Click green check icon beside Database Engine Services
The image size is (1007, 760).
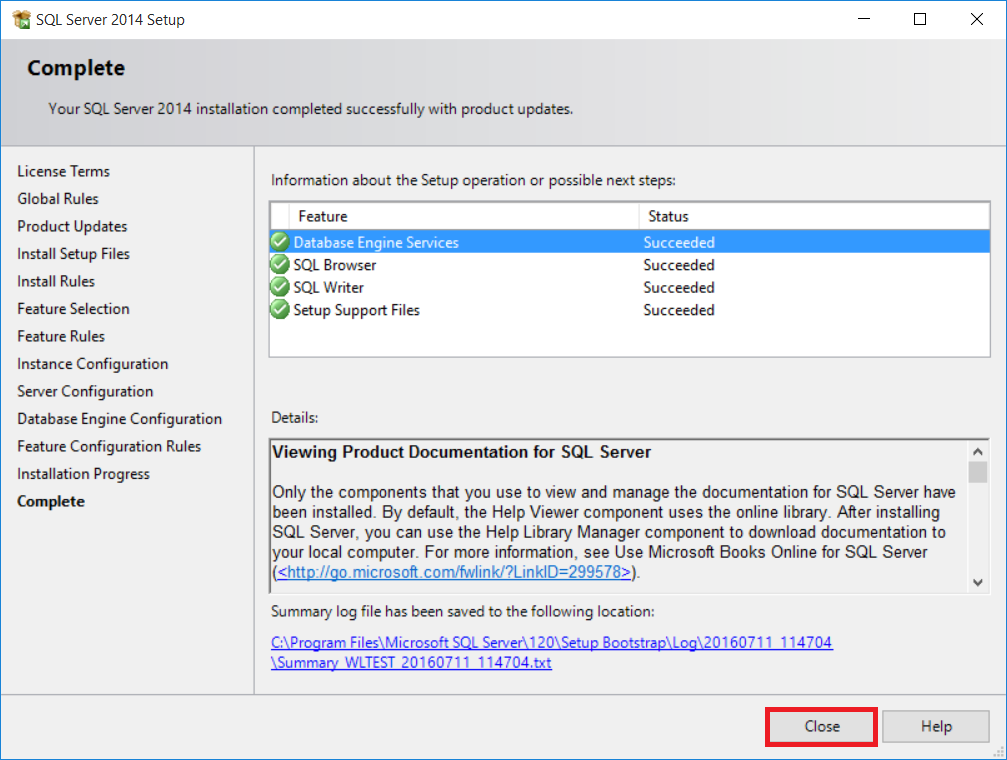coord(280,242)
